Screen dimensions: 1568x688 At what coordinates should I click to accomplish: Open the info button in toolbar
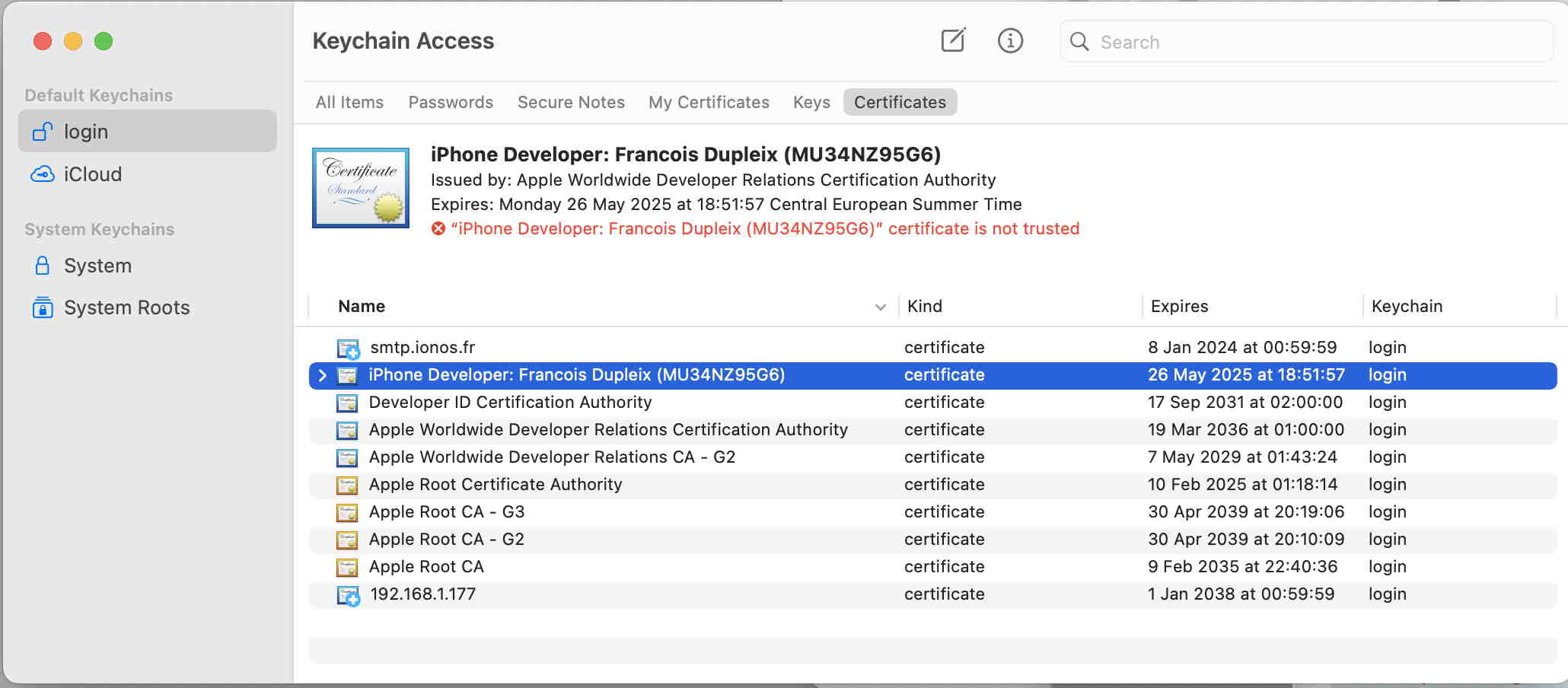point(1010,40)
